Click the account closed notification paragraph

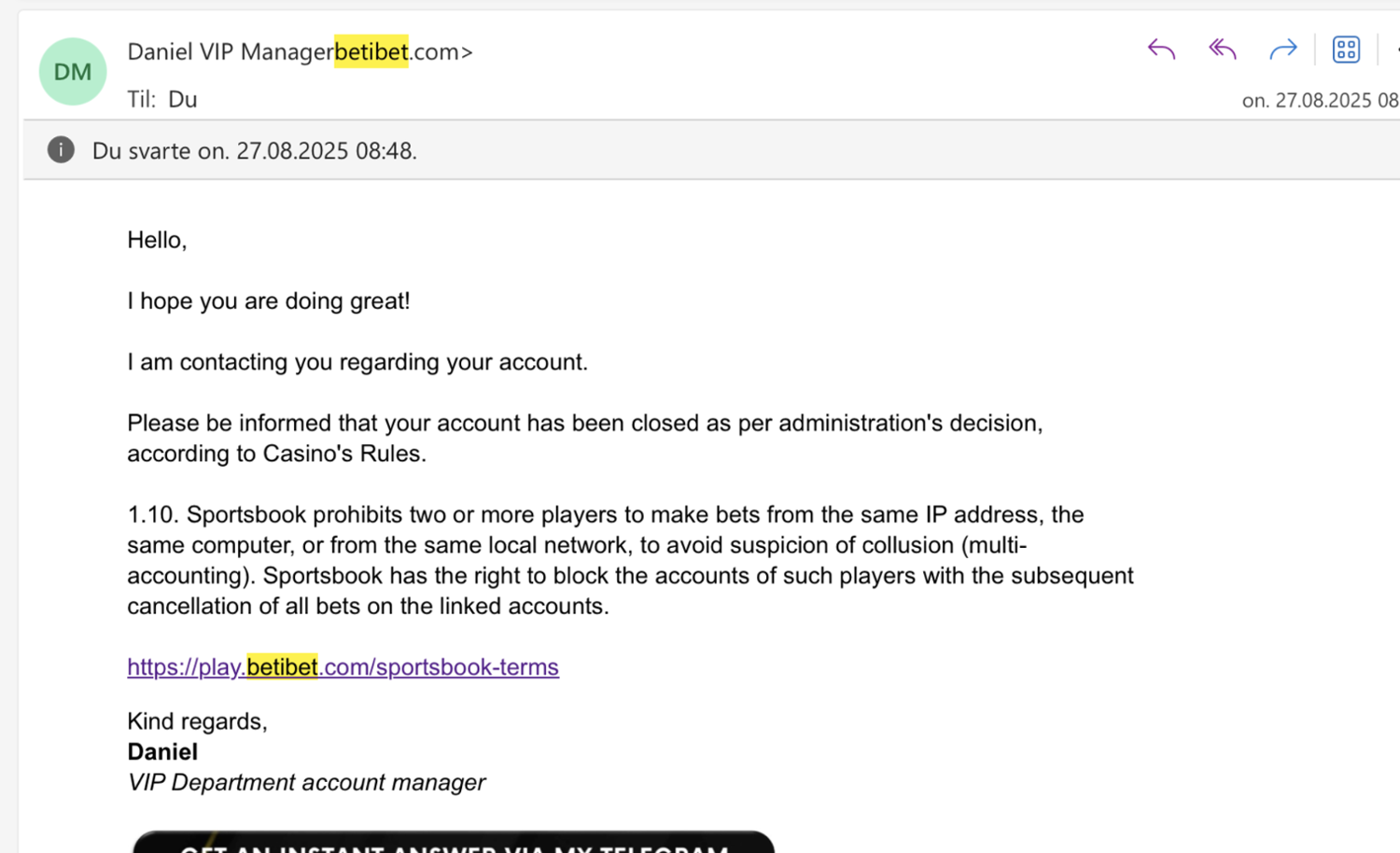(584, 438)
